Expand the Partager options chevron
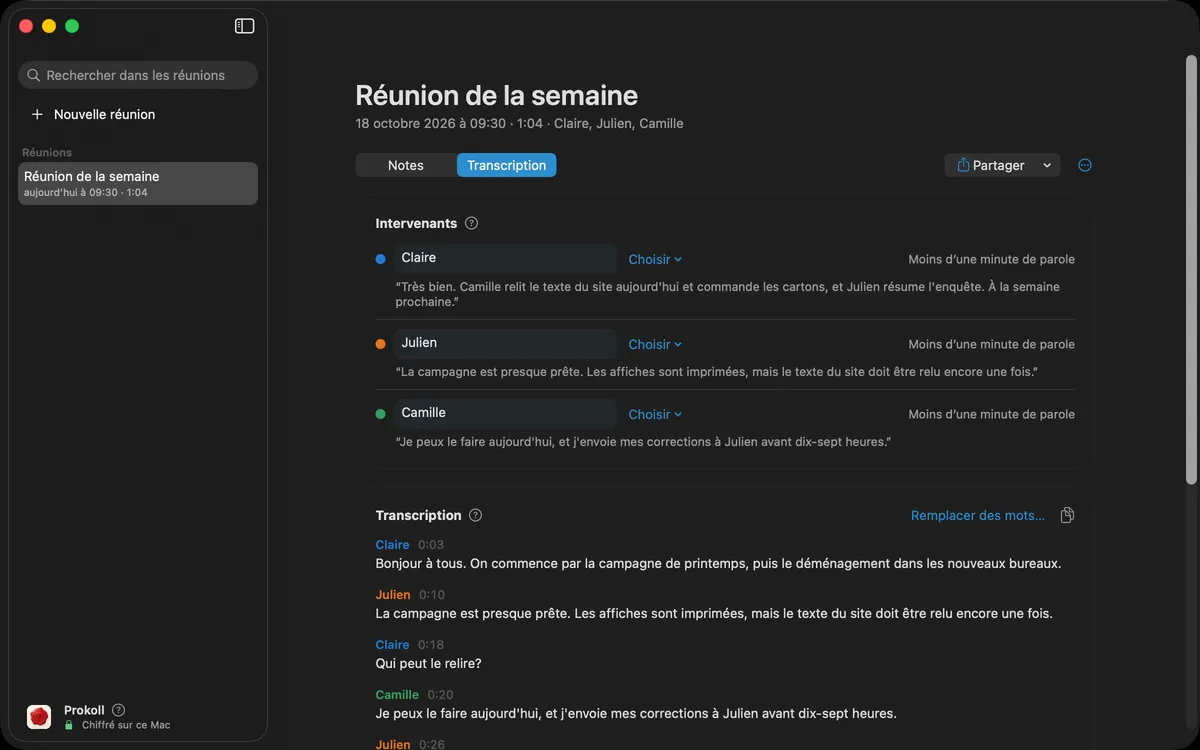 tap(1047, 165)
